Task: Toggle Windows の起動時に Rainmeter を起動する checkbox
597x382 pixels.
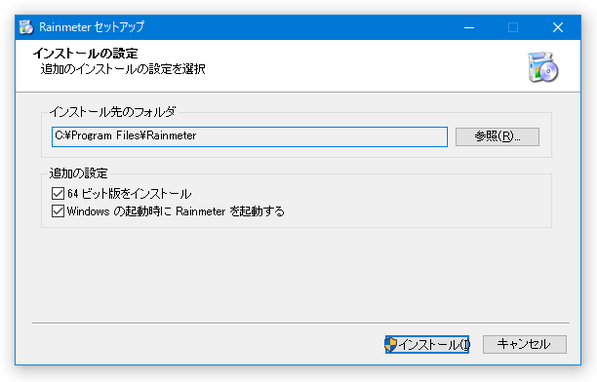Action: pyautogui.click(x=58, y=211)
